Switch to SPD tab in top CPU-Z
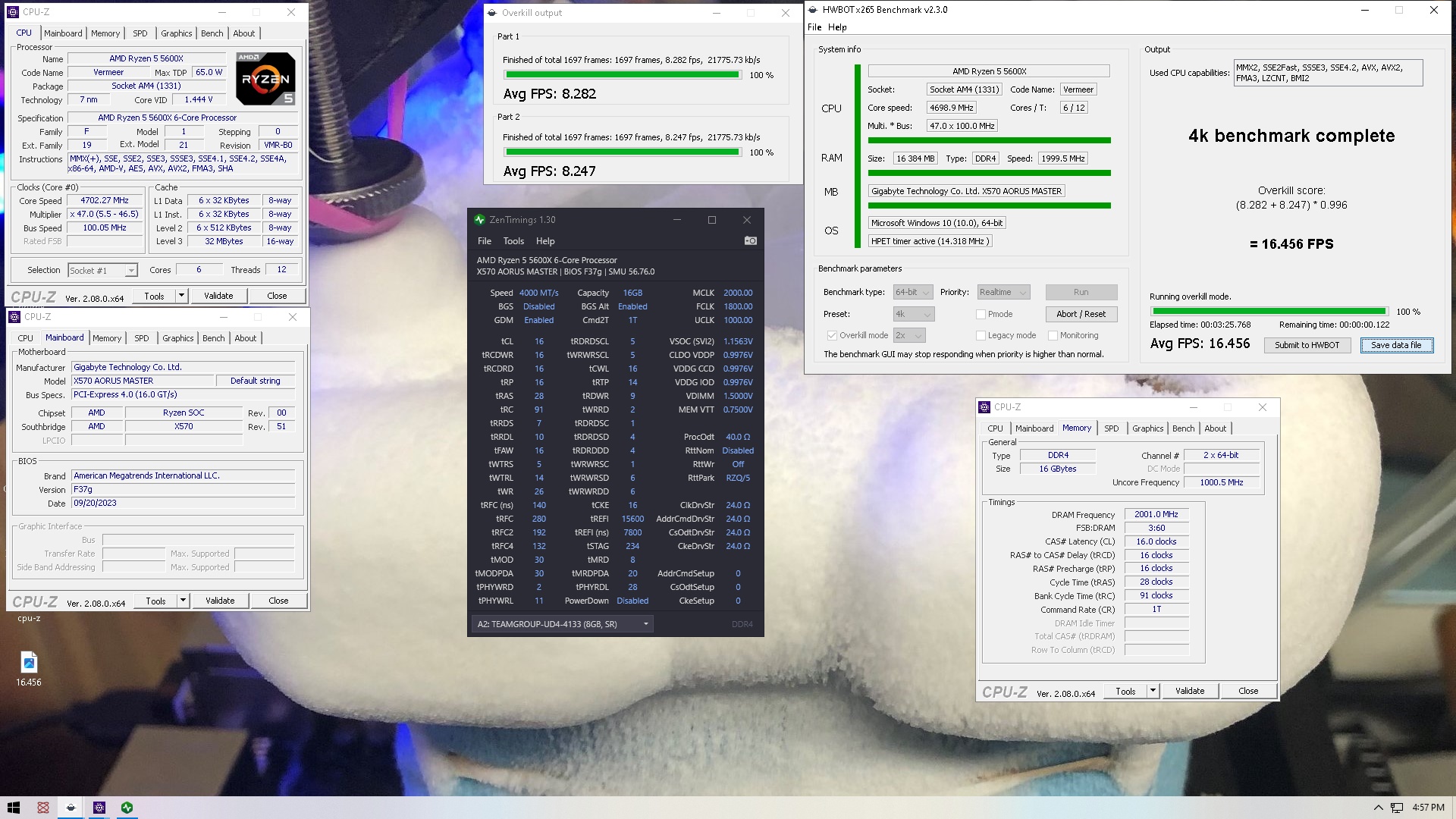The image size is (1456, 819). pos(140,33)
